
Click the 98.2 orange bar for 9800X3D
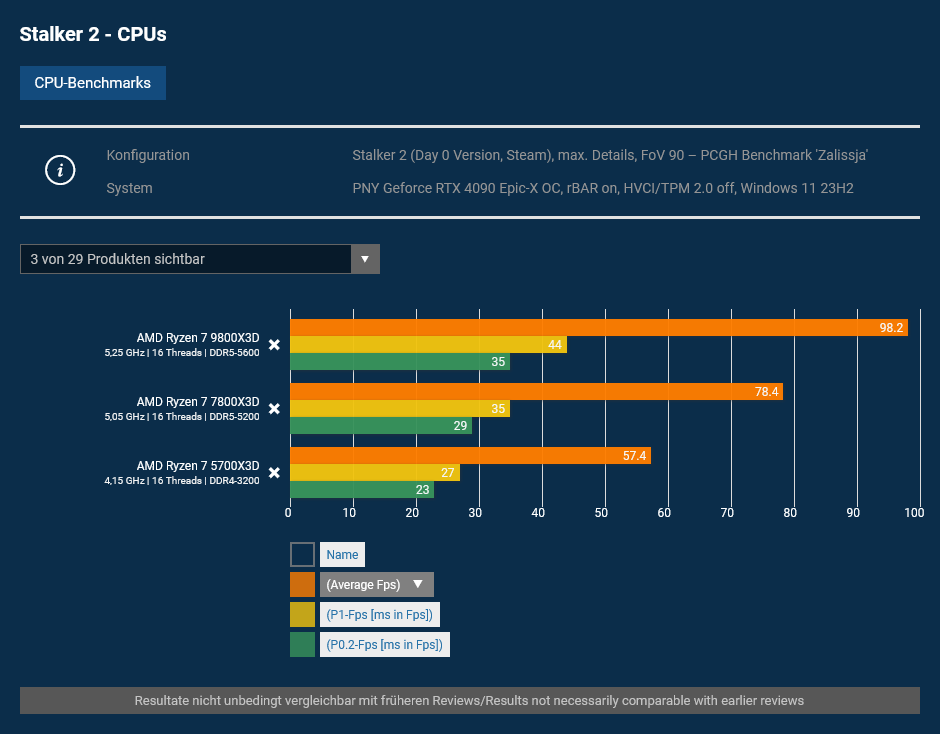599,327
